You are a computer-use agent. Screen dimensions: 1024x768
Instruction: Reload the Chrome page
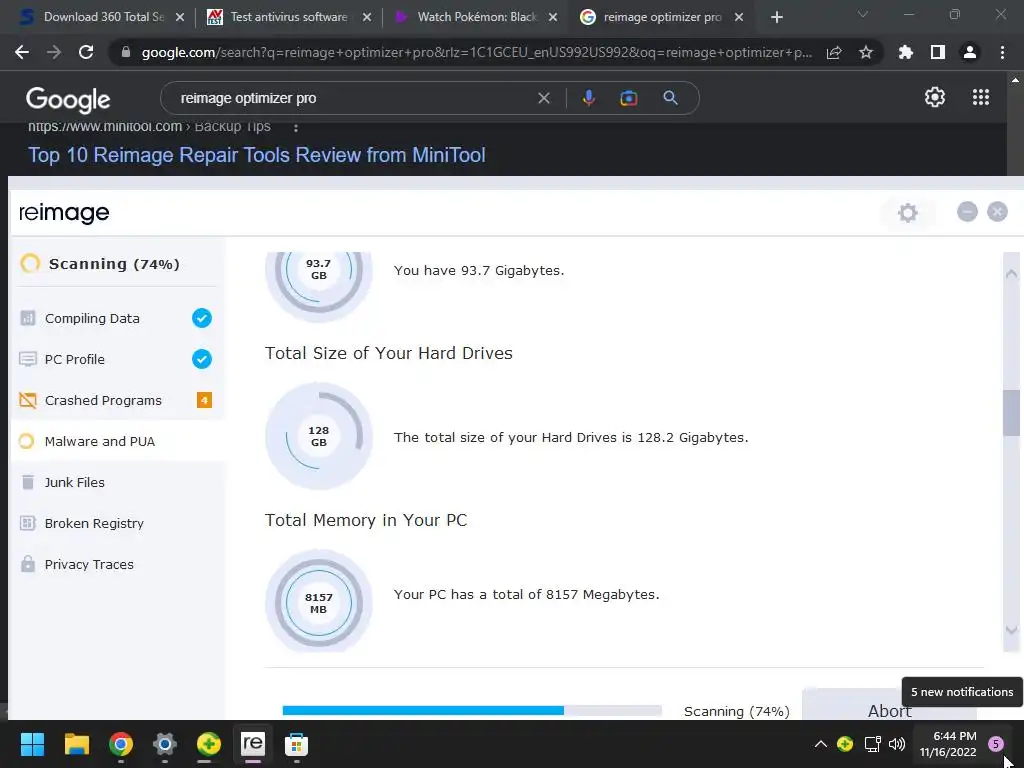pos(86,52)
